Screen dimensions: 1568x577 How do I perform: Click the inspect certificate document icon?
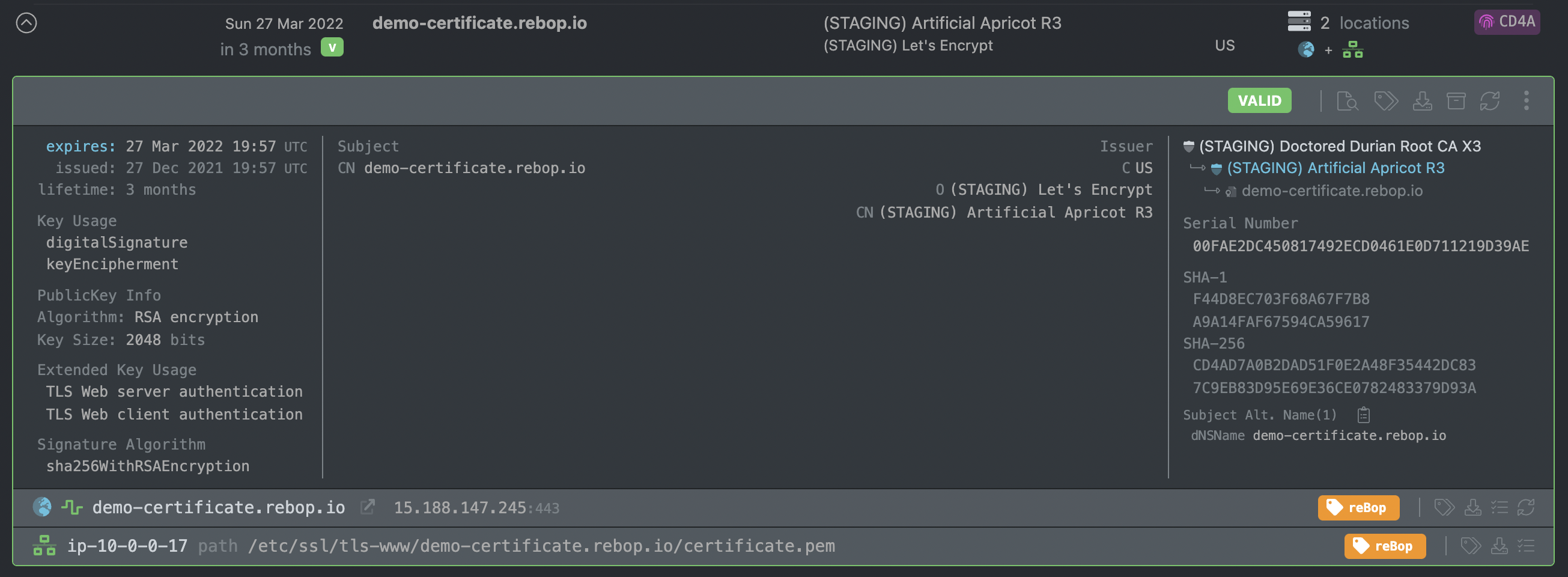(1346, 100)
